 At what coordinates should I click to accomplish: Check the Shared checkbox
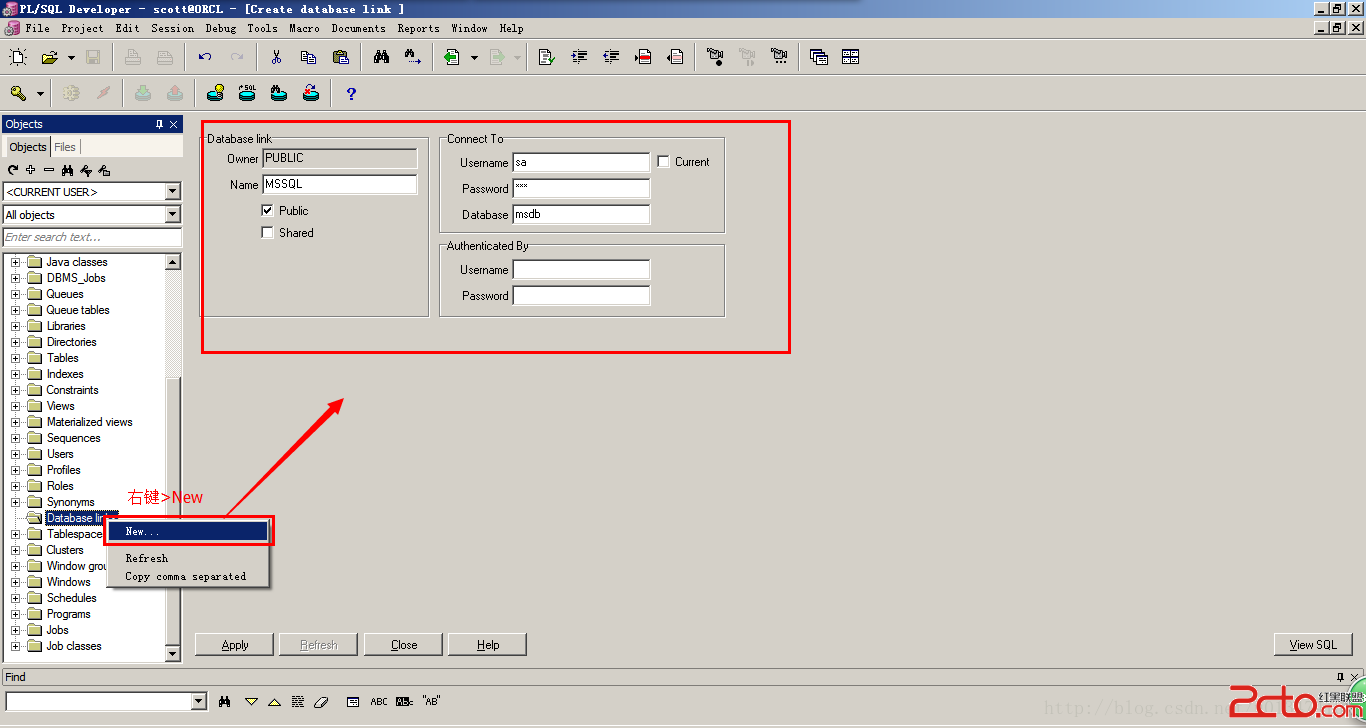click(267, 232)
